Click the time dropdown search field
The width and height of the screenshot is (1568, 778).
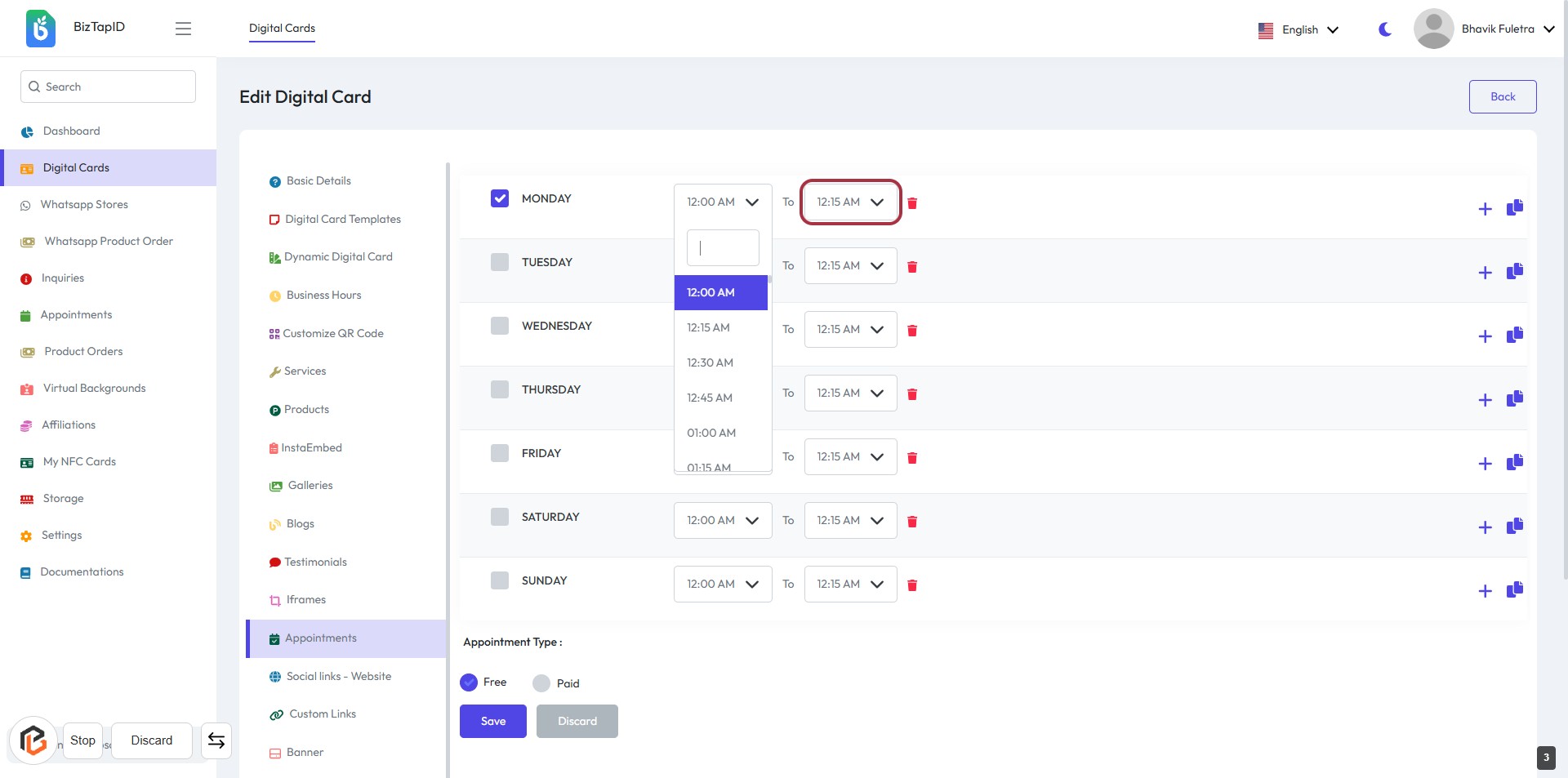click(722, 247)
